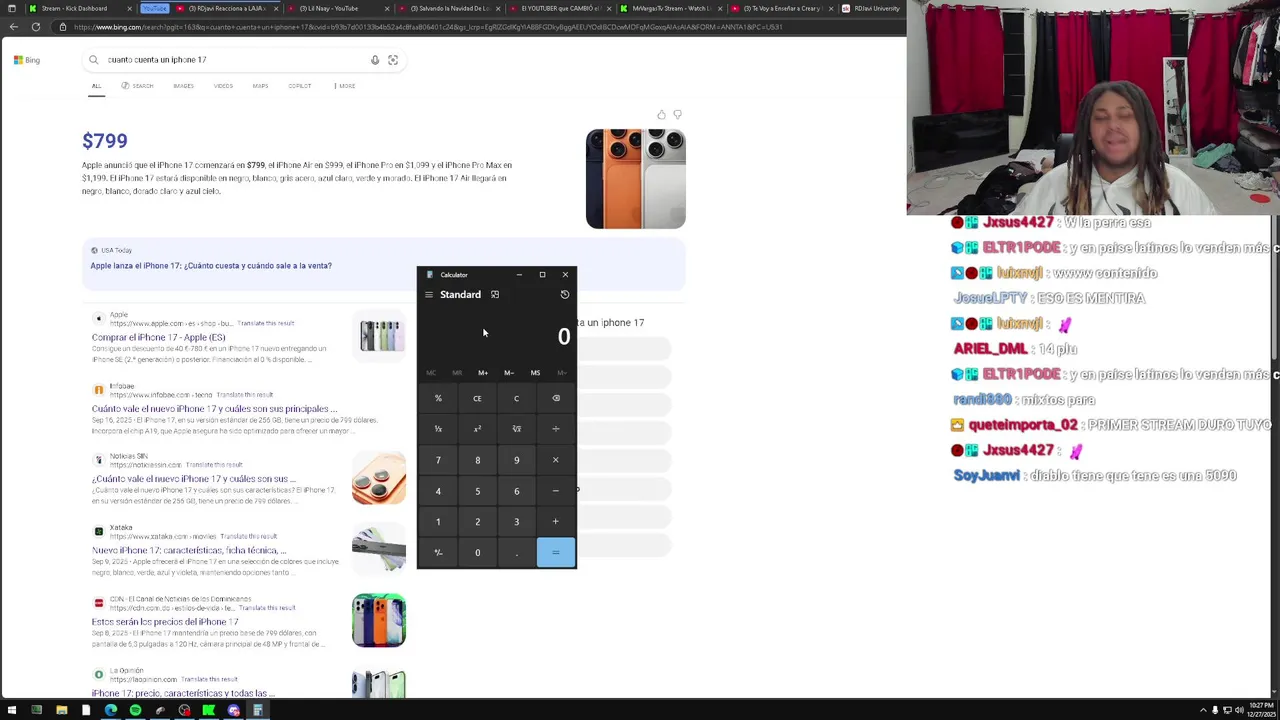Open the iPhone 17 orange product image
1280x720 pixels.
(x=636, y=179)
